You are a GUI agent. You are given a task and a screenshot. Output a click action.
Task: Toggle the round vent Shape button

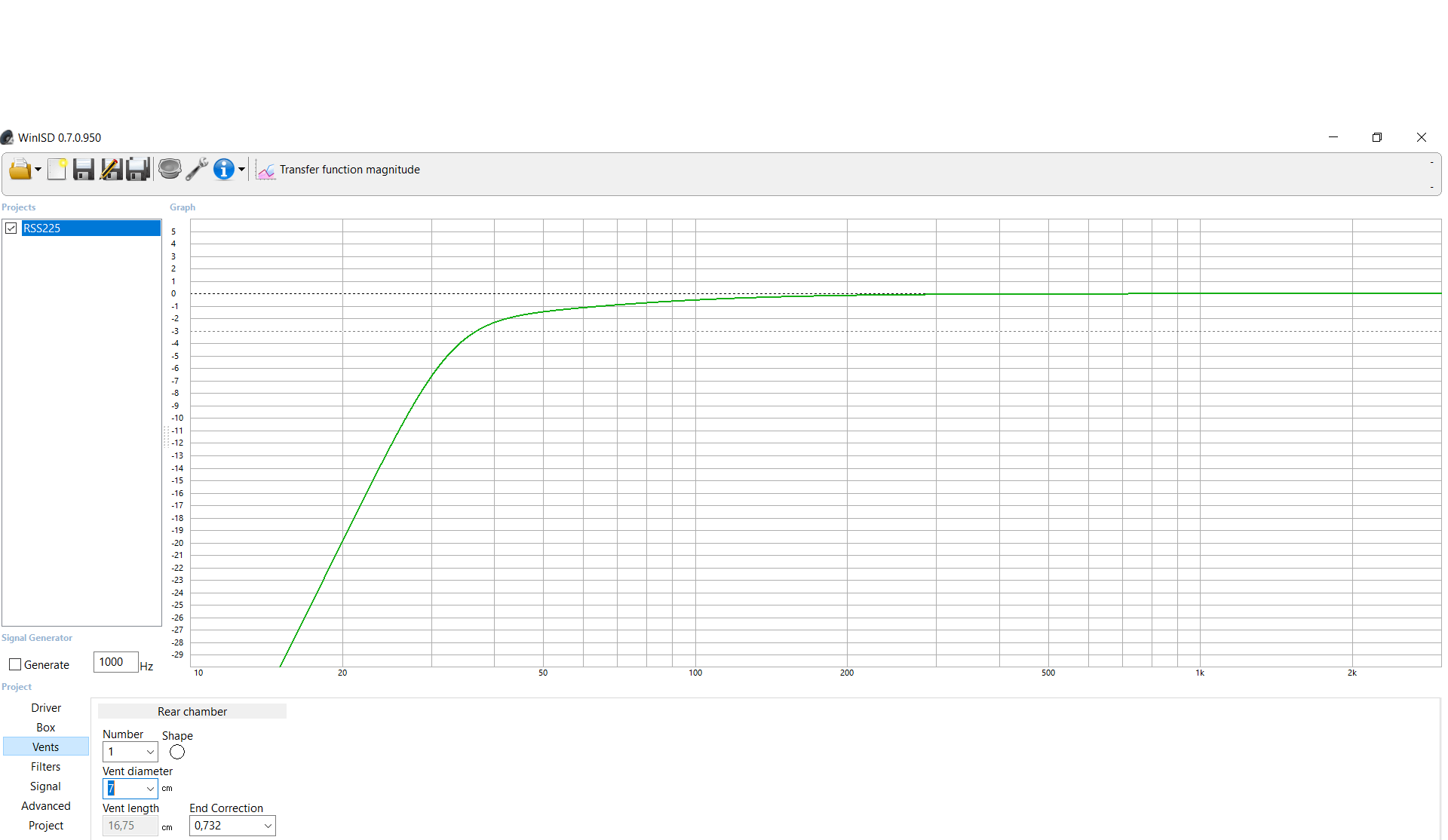177,752
